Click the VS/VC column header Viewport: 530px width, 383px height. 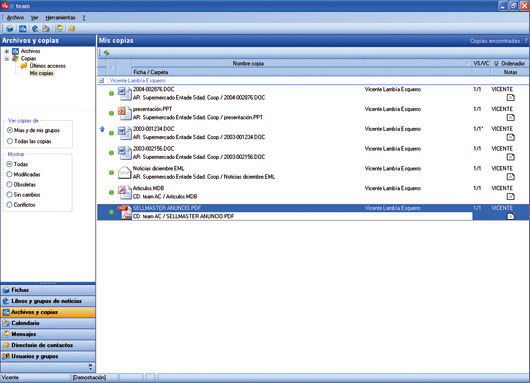pos(481,64)
